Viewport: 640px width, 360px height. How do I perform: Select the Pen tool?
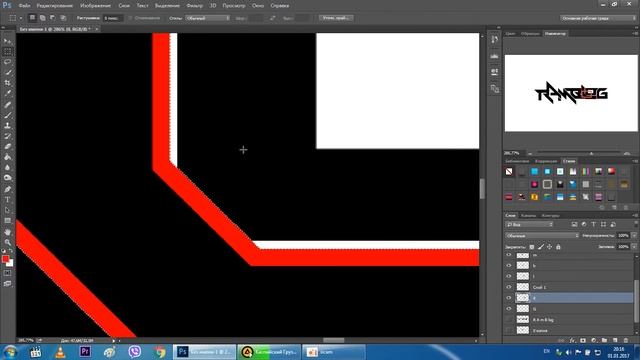tap(7, 189)
